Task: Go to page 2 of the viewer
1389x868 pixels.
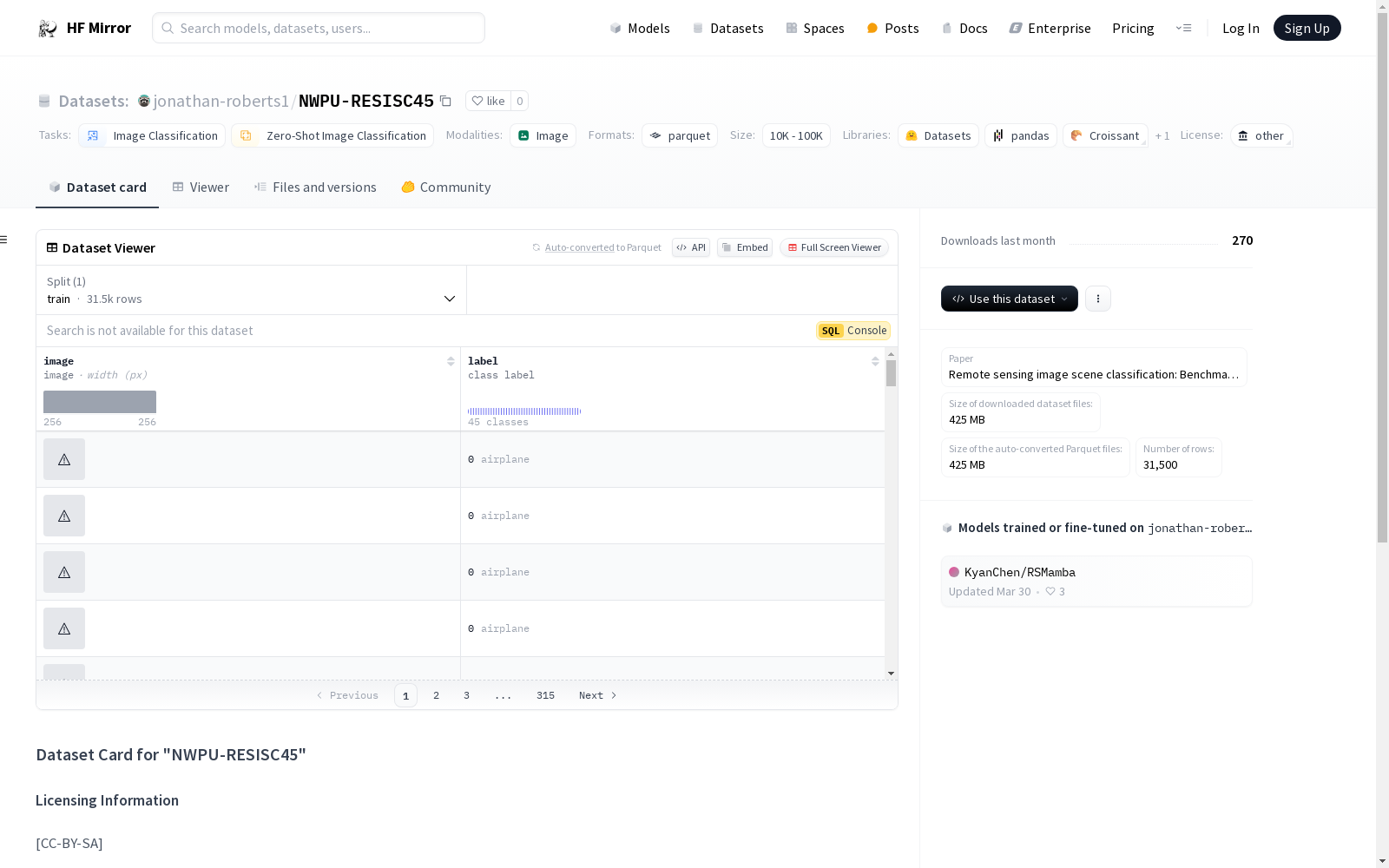Action: pos(436,695)
